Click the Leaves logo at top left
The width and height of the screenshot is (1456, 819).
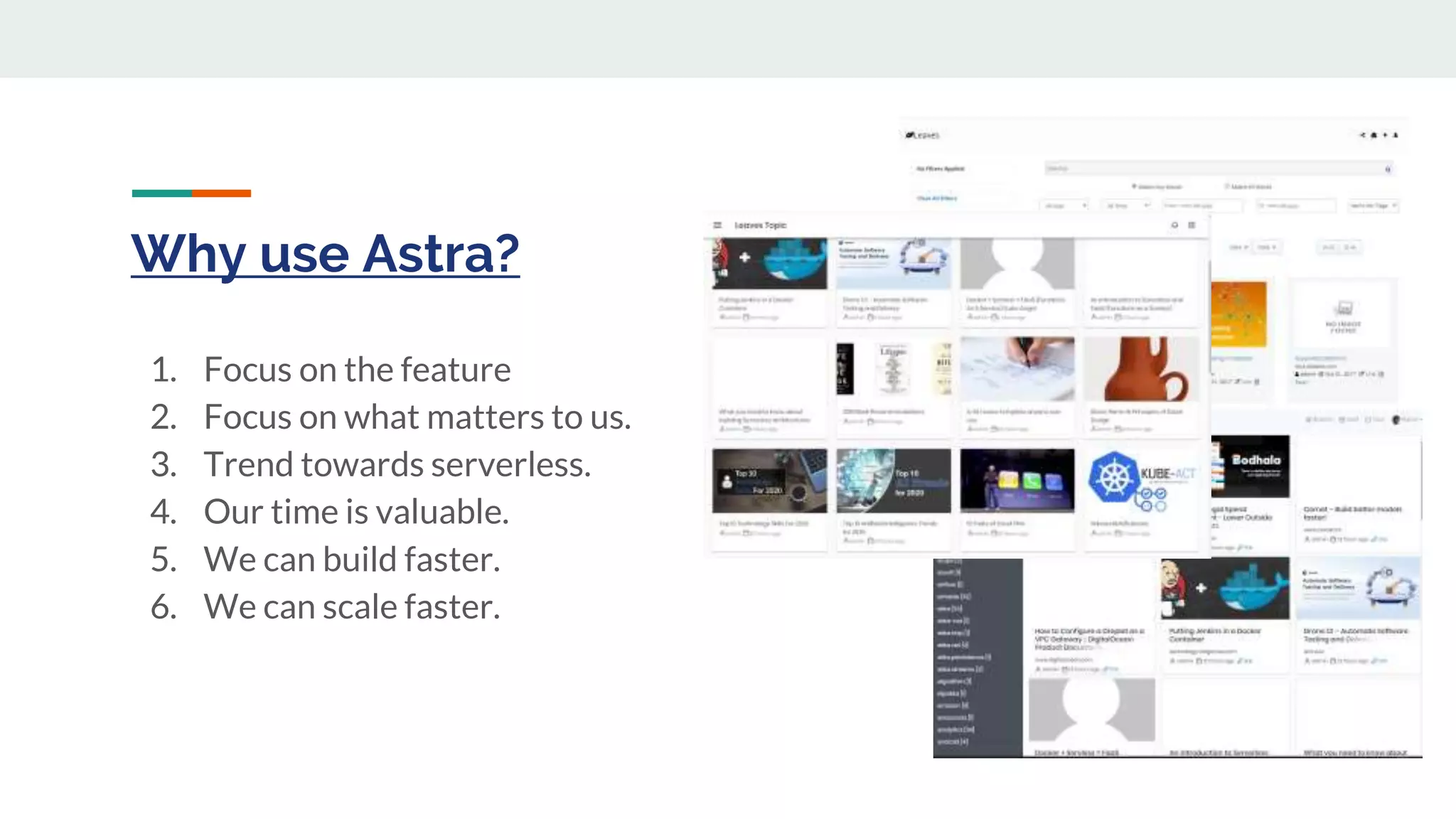tap(923, 135)
